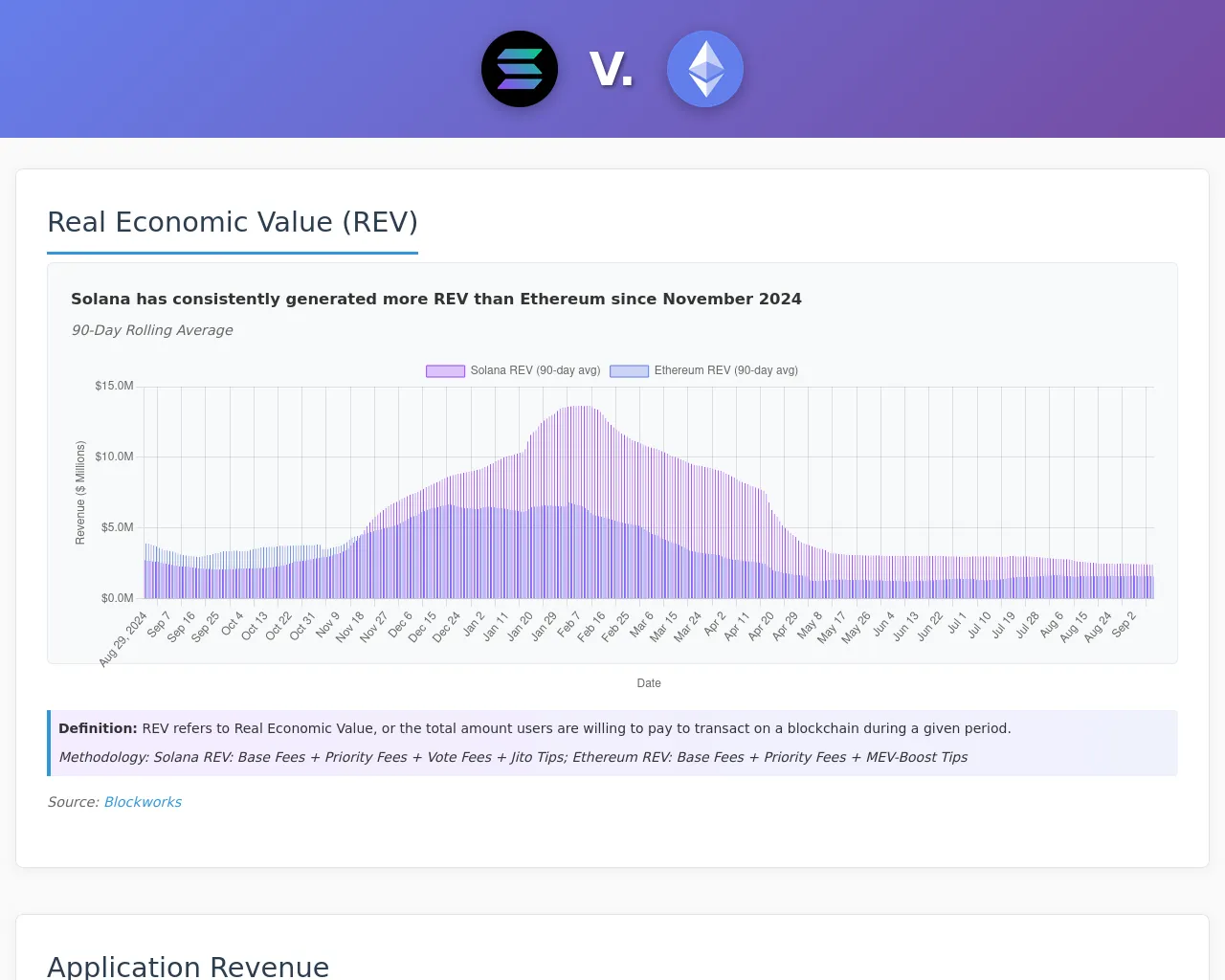Click the "Apr 20" x-axis label
The width and height of the screenshot is (1225, 980).
761,626
